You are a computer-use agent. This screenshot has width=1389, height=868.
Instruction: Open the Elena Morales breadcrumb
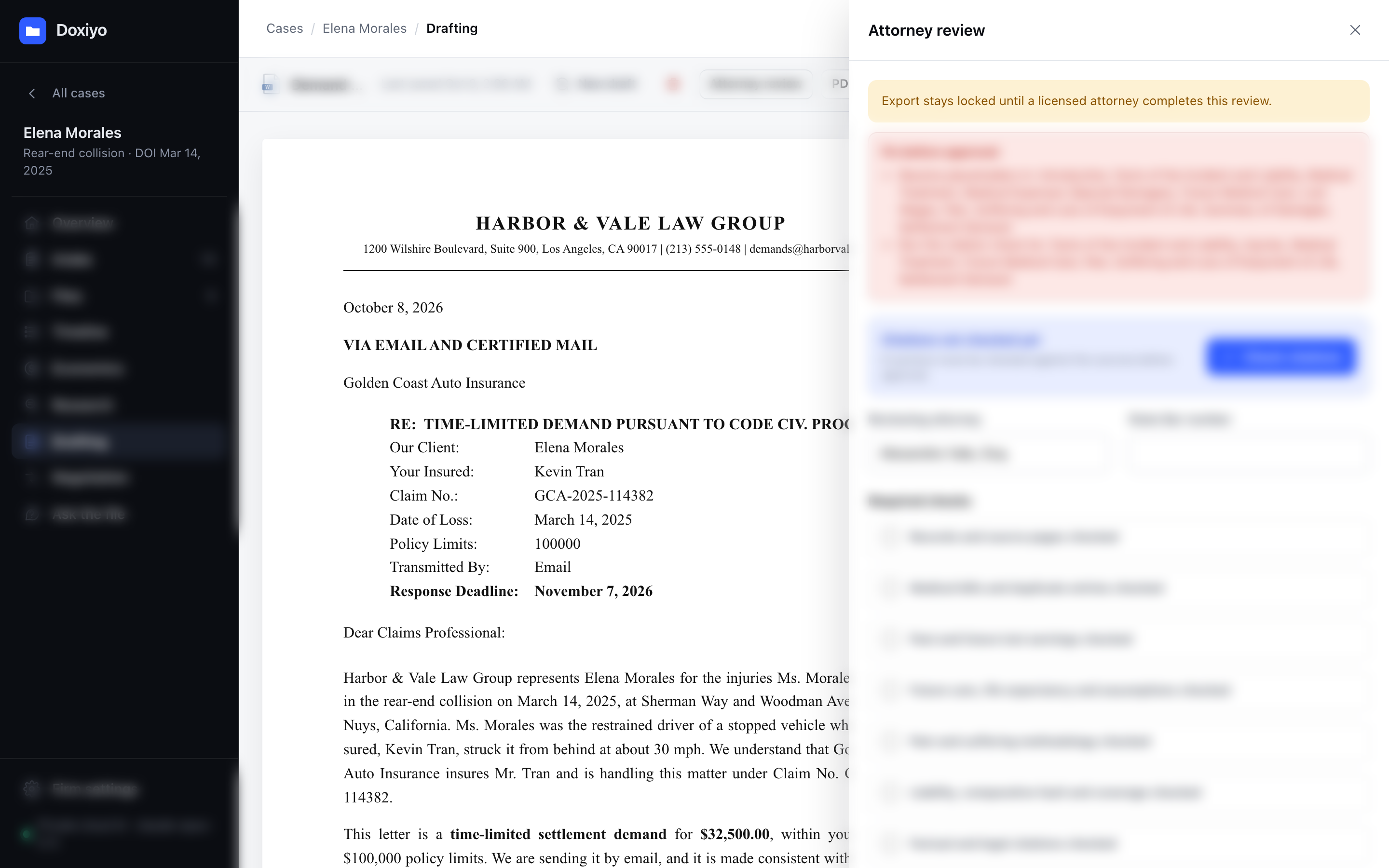pos(365,28)
